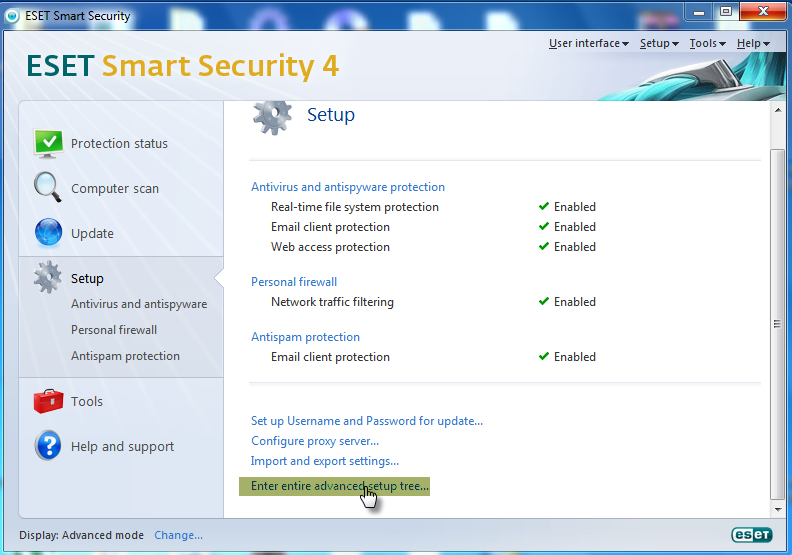Click the Computer scan magnifier icon
Image resolution: width=792 pixels, height=555 pixels.
pyautogui.click(x=48, y=188)
